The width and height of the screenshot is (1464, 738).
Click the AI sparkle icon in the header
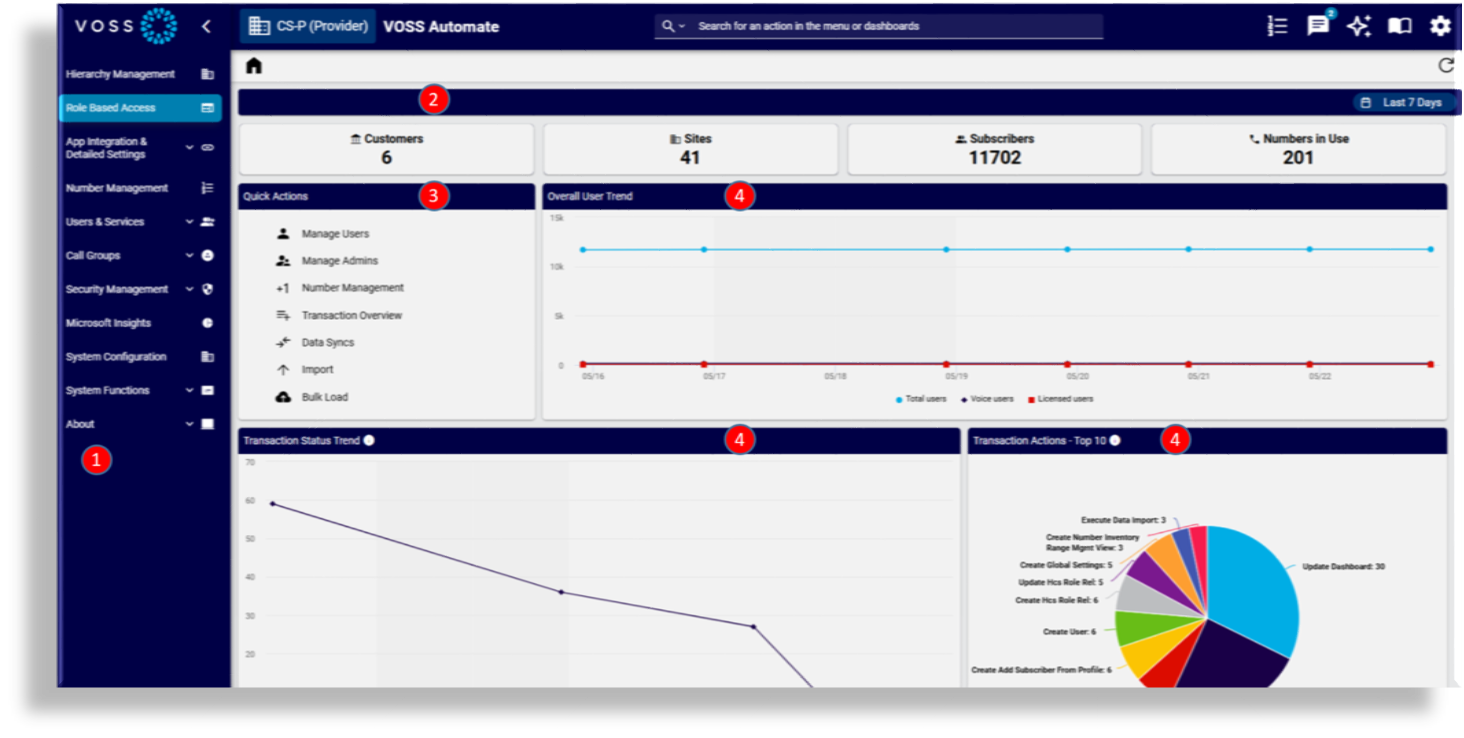coord(1360,27)
